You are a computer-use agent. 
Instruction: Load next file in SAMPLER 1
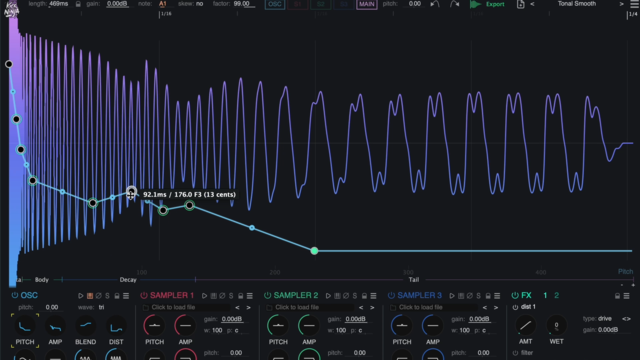pos(248,307)
